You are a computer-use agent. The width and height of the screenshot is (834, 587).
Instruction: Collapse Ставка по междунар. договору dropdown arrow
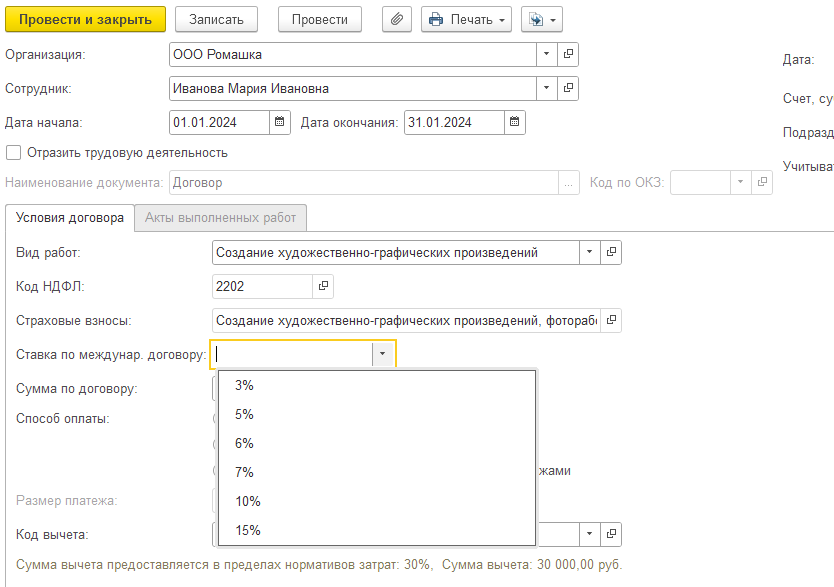pyautogui.click(x=382, y=354)
